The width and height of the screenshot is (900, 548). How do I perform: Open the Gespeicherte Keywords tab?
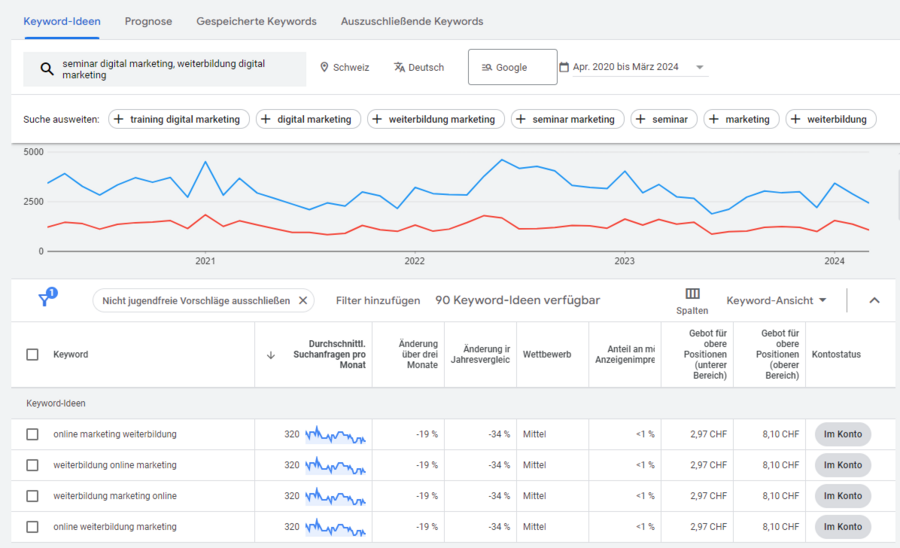(256, 21)
